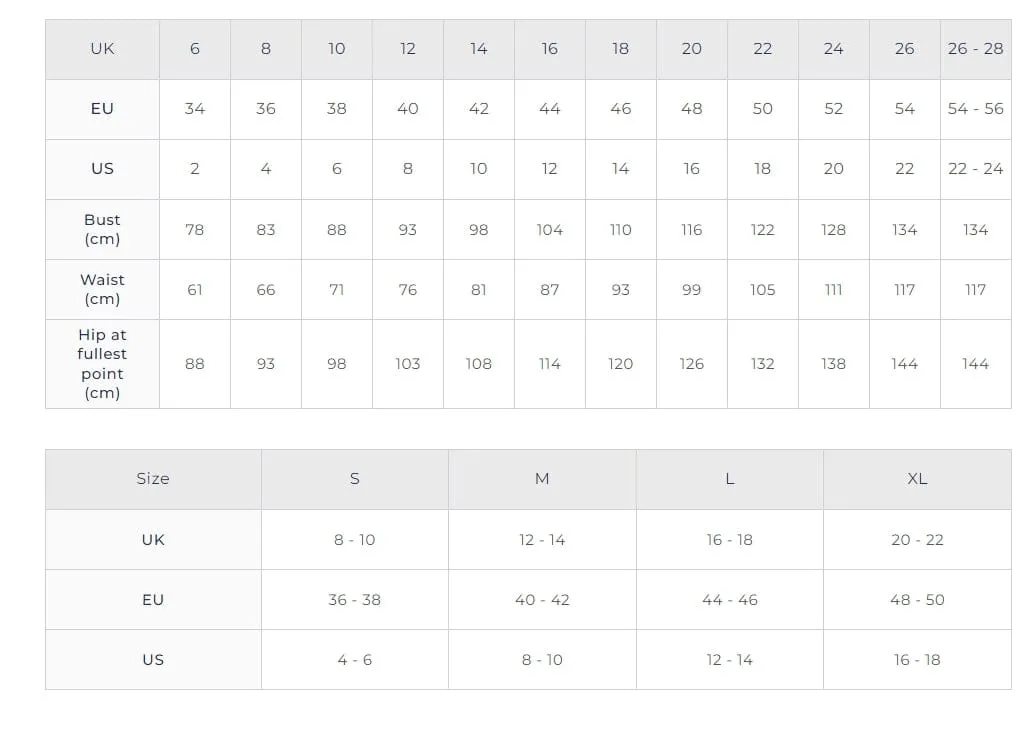Click the US 22 - 24 cell
This screenshot has width=1034, height=739.
pos(976,169)
